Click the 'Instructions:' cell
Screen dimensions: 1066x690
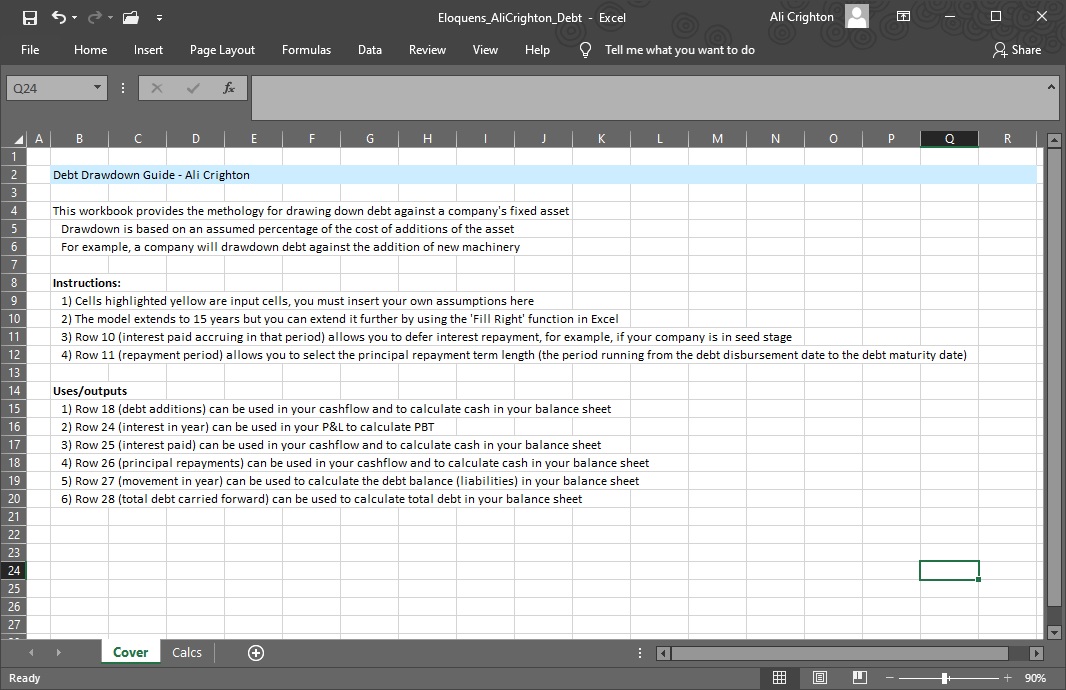86,283
